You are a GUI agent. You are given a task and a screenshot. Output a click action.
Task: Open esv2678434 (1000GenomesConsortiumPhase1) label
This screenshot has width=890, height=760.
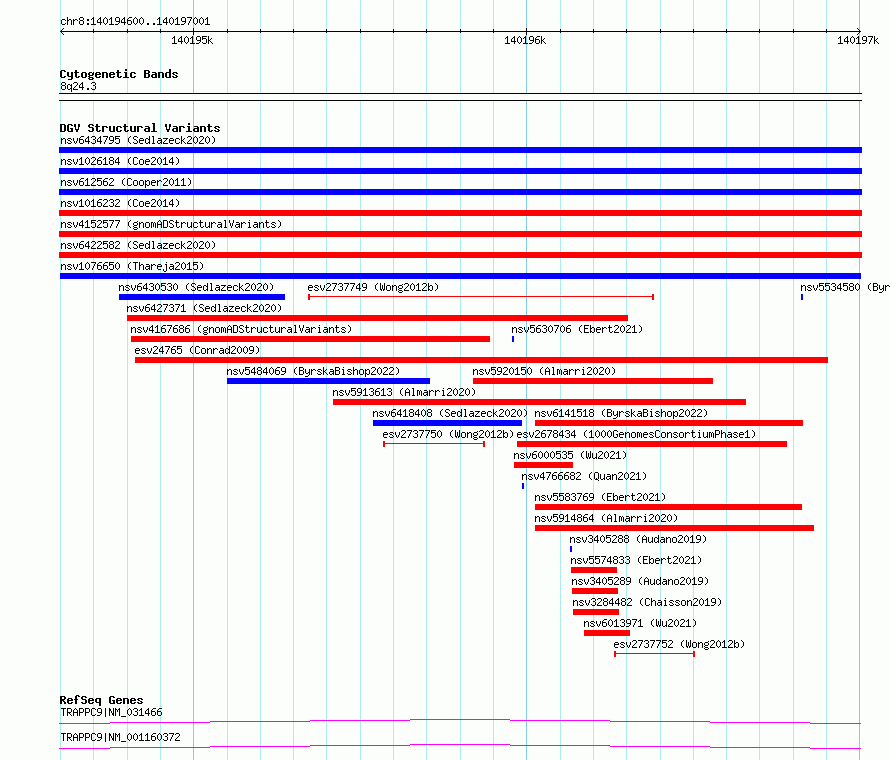point(636,434)
